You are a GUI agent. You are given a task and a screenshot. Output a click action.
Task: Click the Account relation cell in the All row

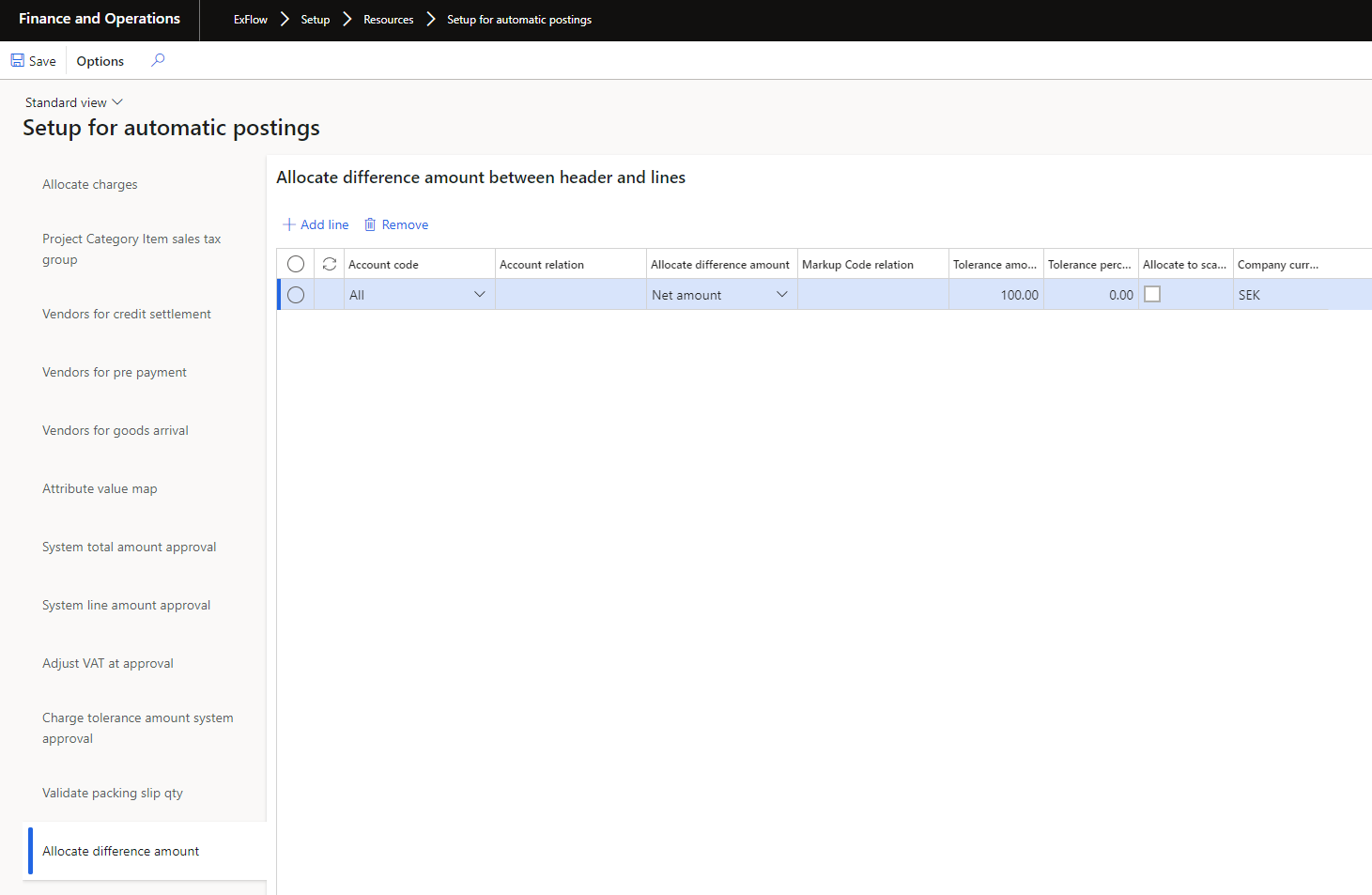point(570,294)
